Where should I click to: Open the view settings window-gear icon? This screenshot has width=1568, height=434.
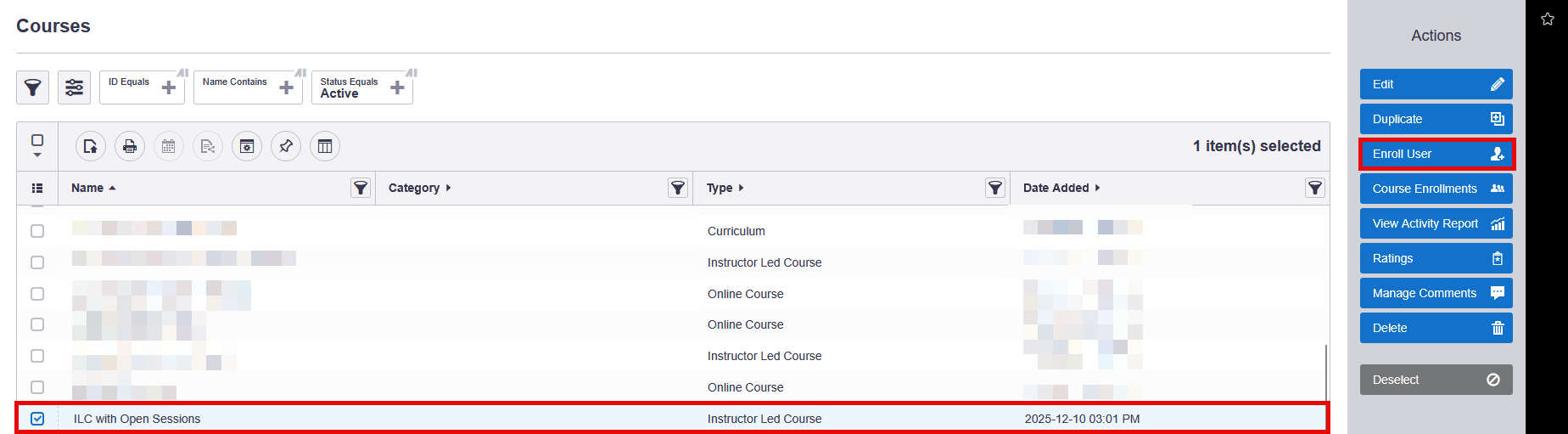coord(247,146)
